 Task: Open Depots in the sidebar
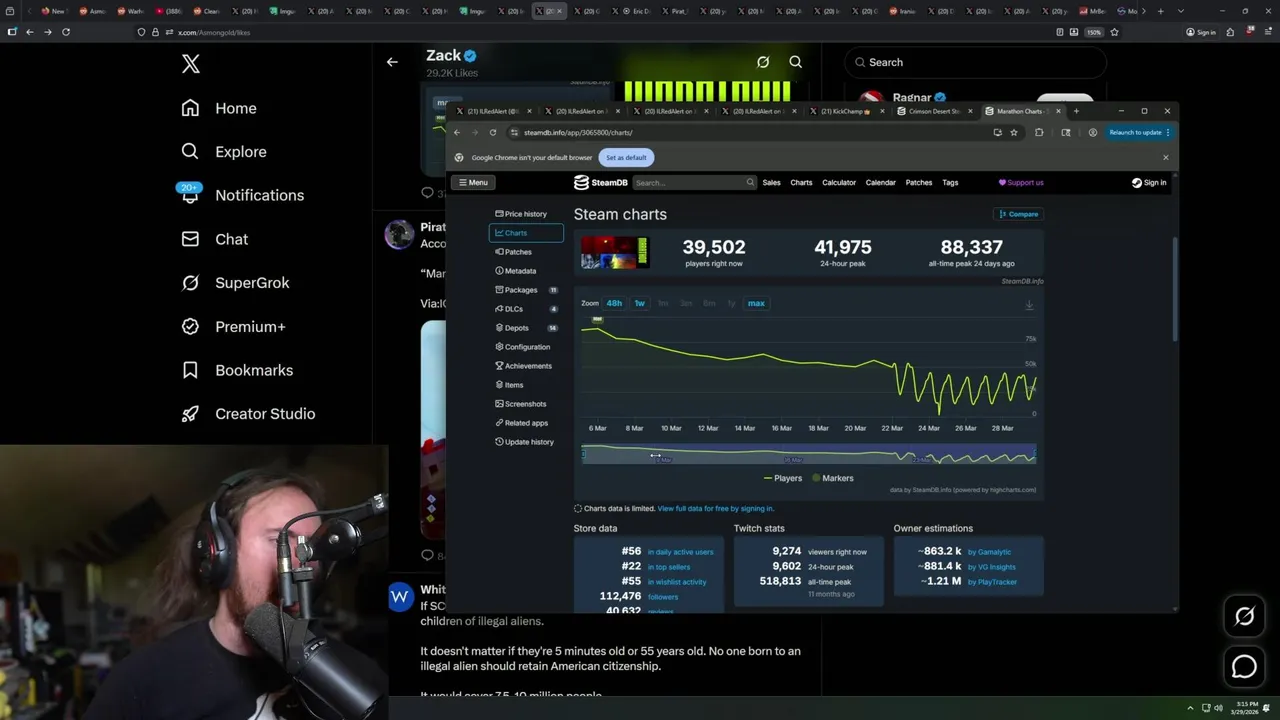[x=526, y=328]
